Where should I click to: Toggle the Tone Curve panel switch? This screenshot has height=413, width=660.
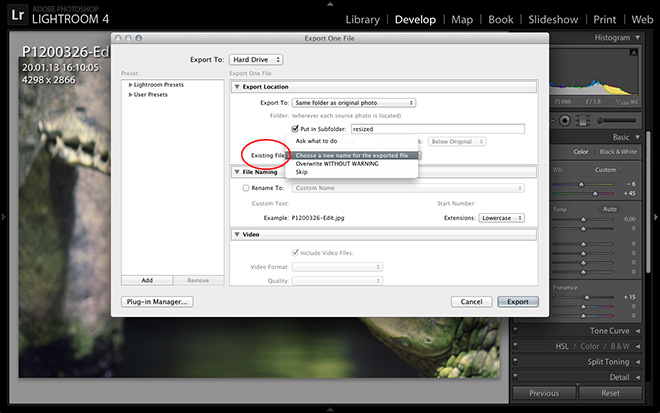(x=516, y=331)
